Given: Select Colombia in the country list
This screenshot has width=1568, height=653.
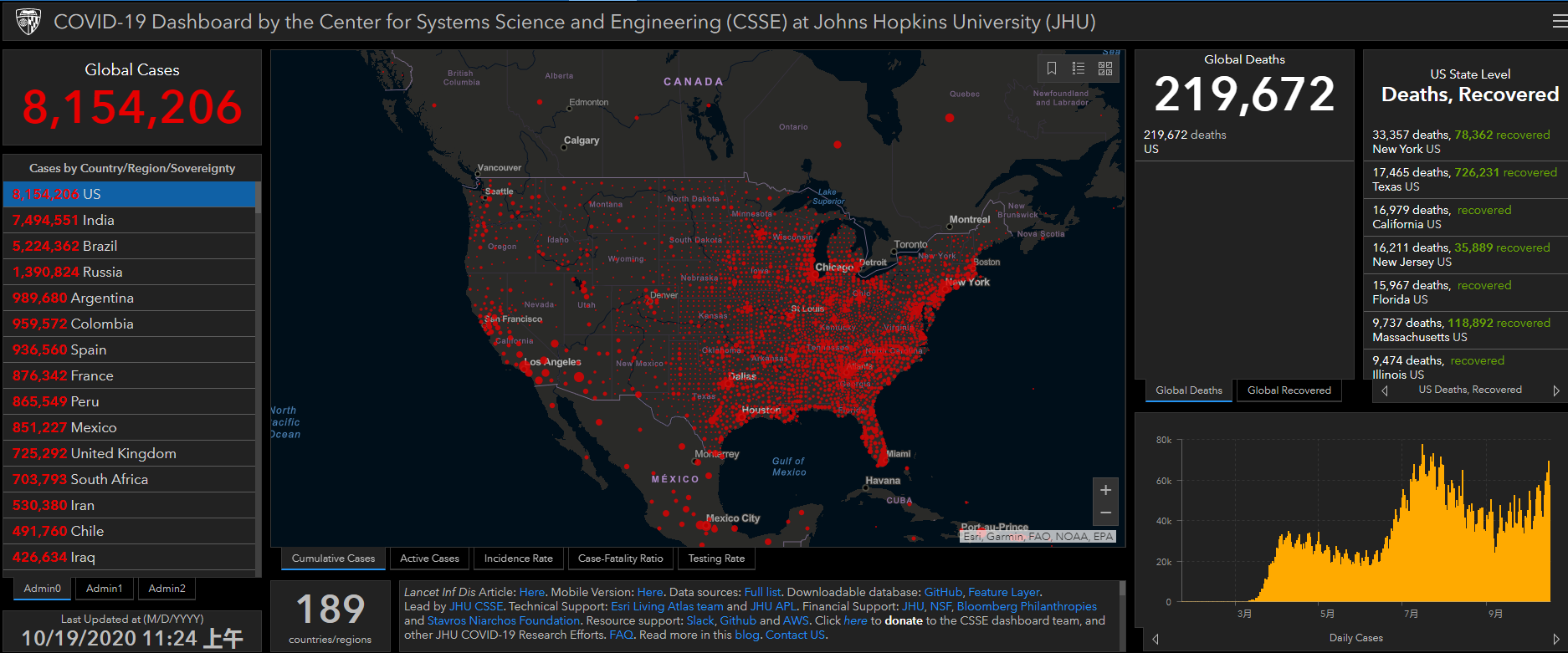Looking at the screenshot, I should pyautogui.click(x=130, y=324).
